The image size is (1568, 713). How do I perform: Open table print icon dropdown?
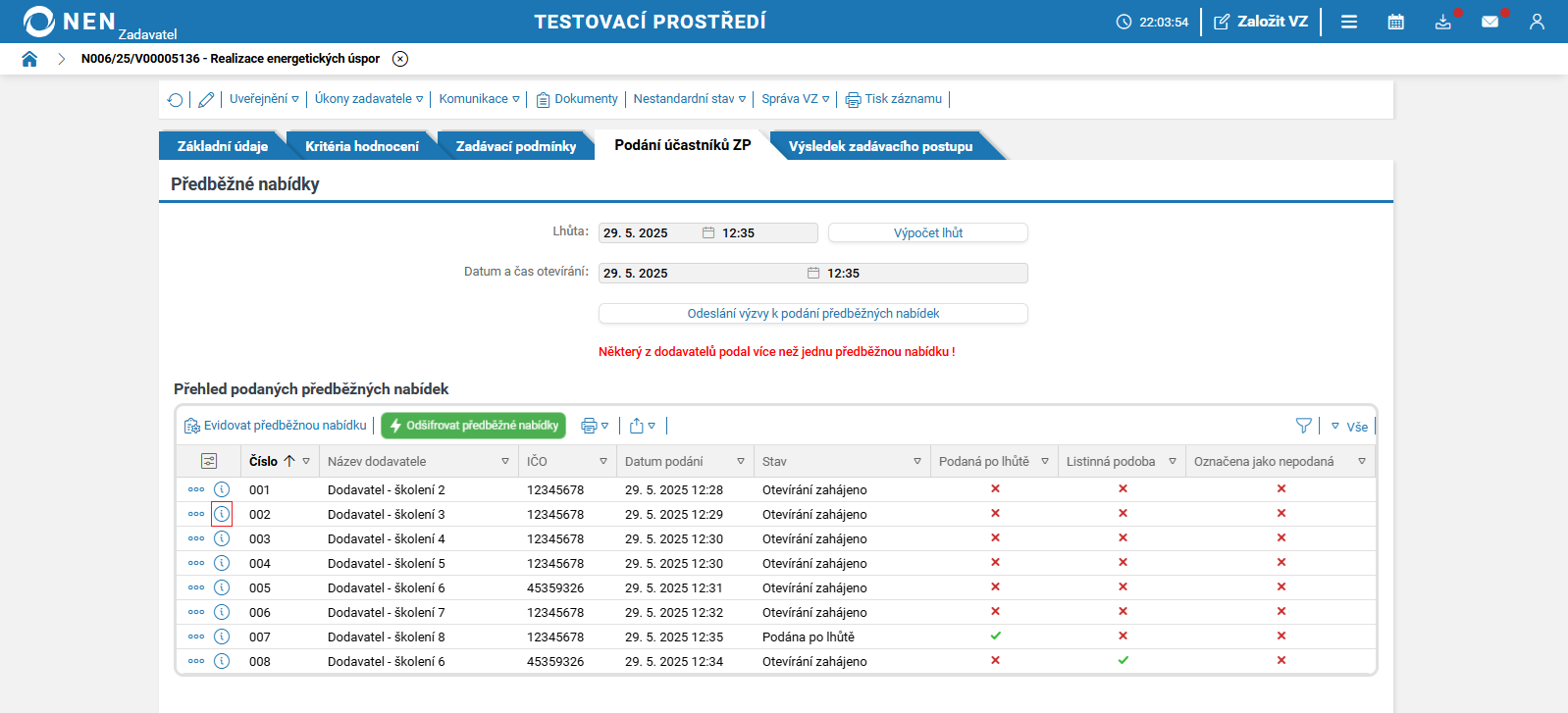[595, 426]
